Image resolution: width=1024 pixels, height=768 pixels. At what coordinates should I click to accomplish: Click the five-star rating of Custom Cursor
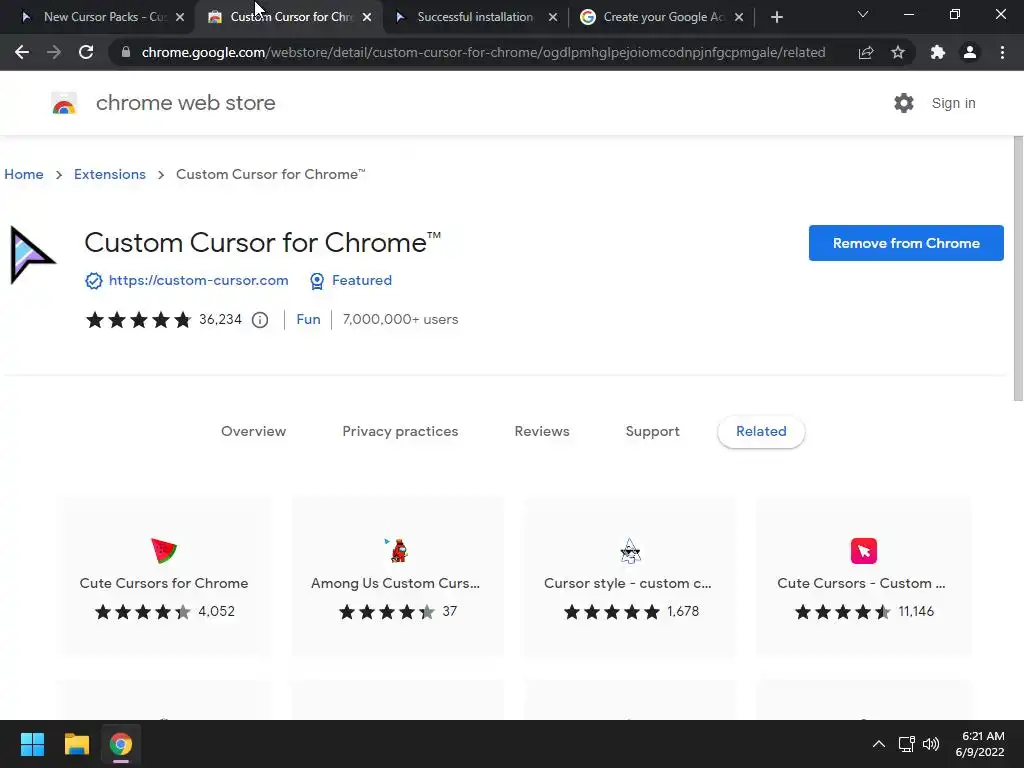tap(138, 320)
